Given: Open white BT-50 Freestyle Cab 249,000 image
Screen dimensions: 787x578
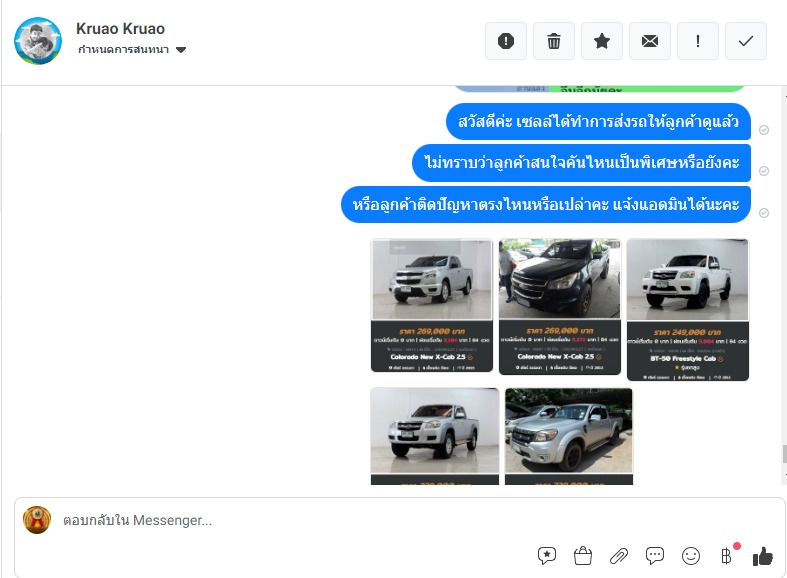Looking at the screenshot, I should 688,310.
